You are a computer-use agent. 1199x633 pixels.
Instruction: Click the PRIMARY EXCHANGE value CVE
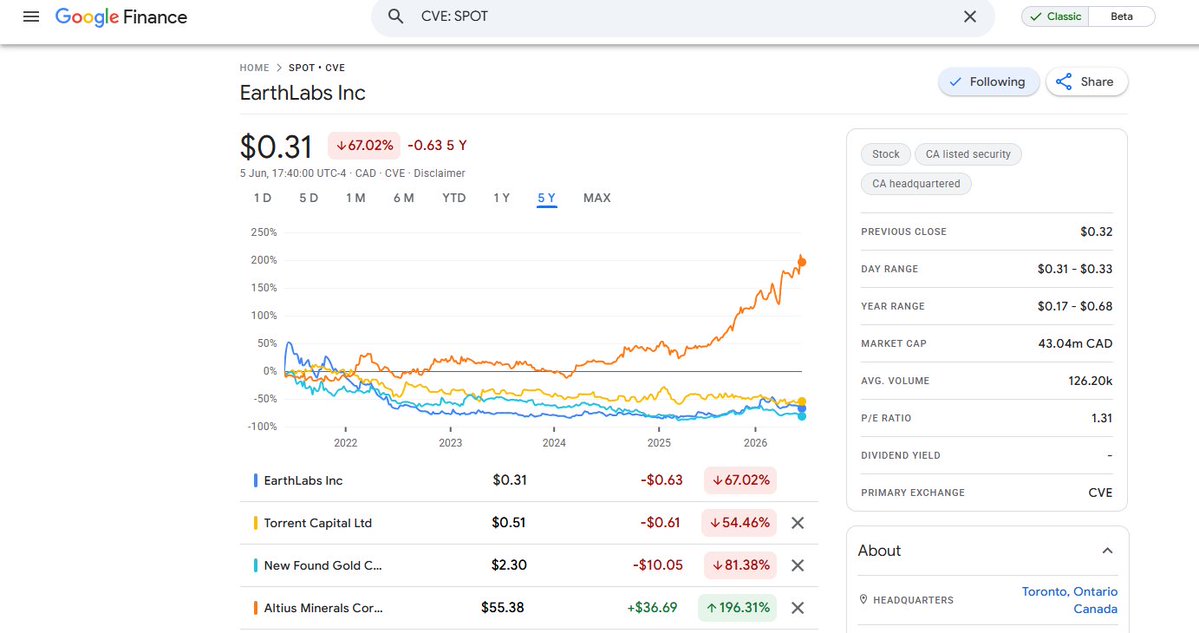point(1100,493)
